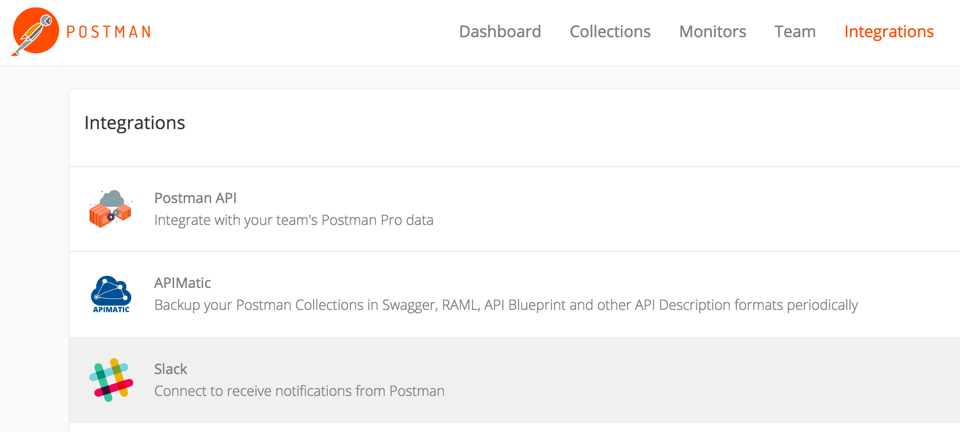This screenshot has height=434, width=960.
Task: Open the APIMatic integration title
Action: (x=182, y=283)
